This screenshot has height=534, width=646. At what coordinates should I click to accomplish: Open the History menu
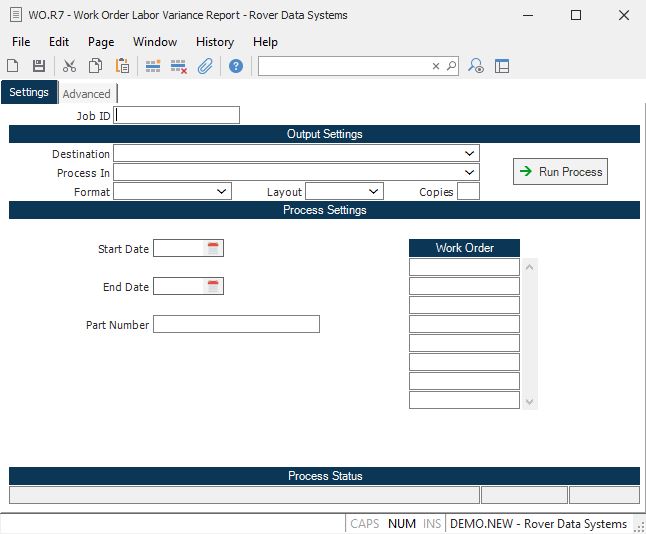214,42
